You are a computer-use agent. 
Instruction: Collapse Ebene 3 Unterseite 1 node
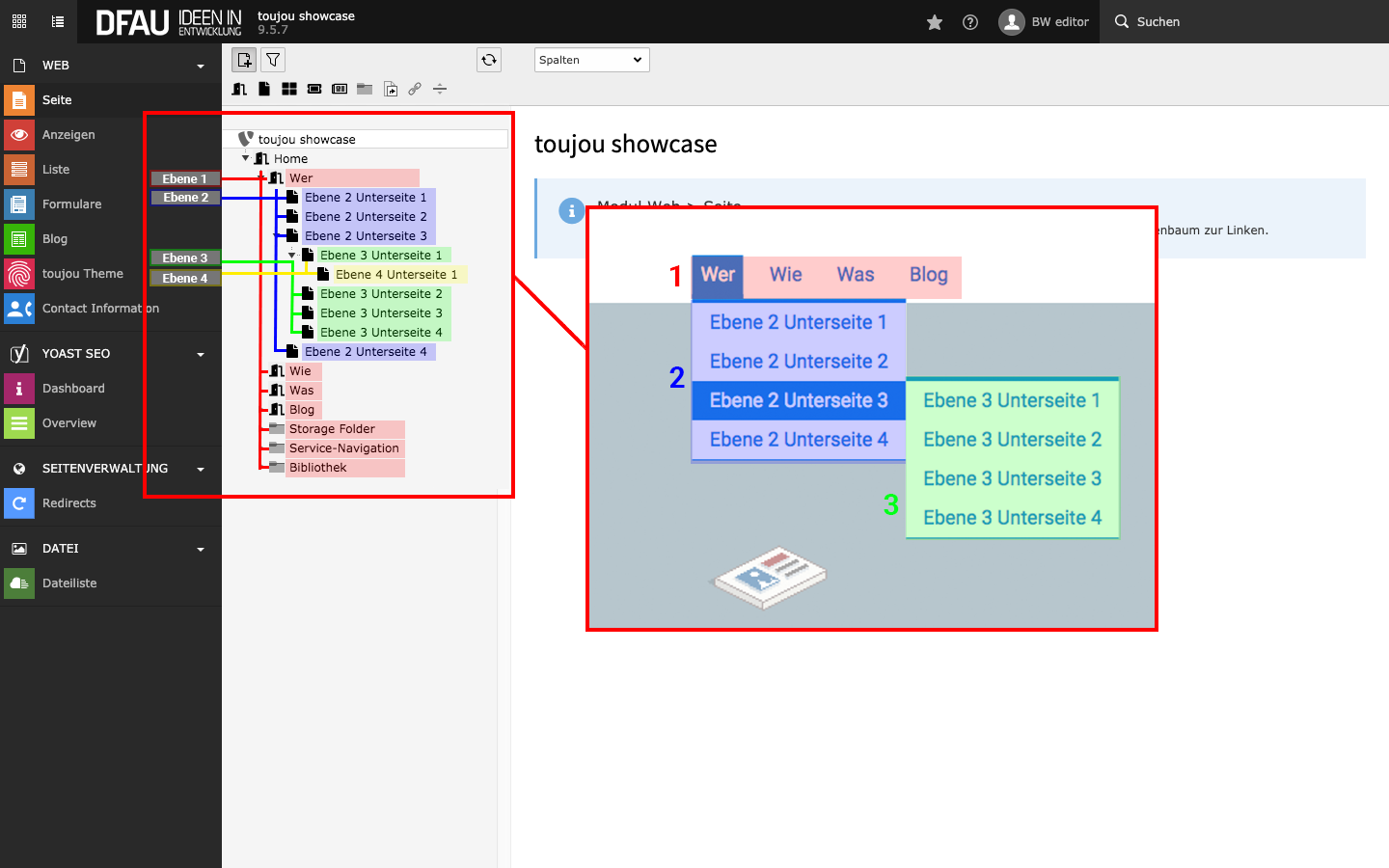pos(292,256)
